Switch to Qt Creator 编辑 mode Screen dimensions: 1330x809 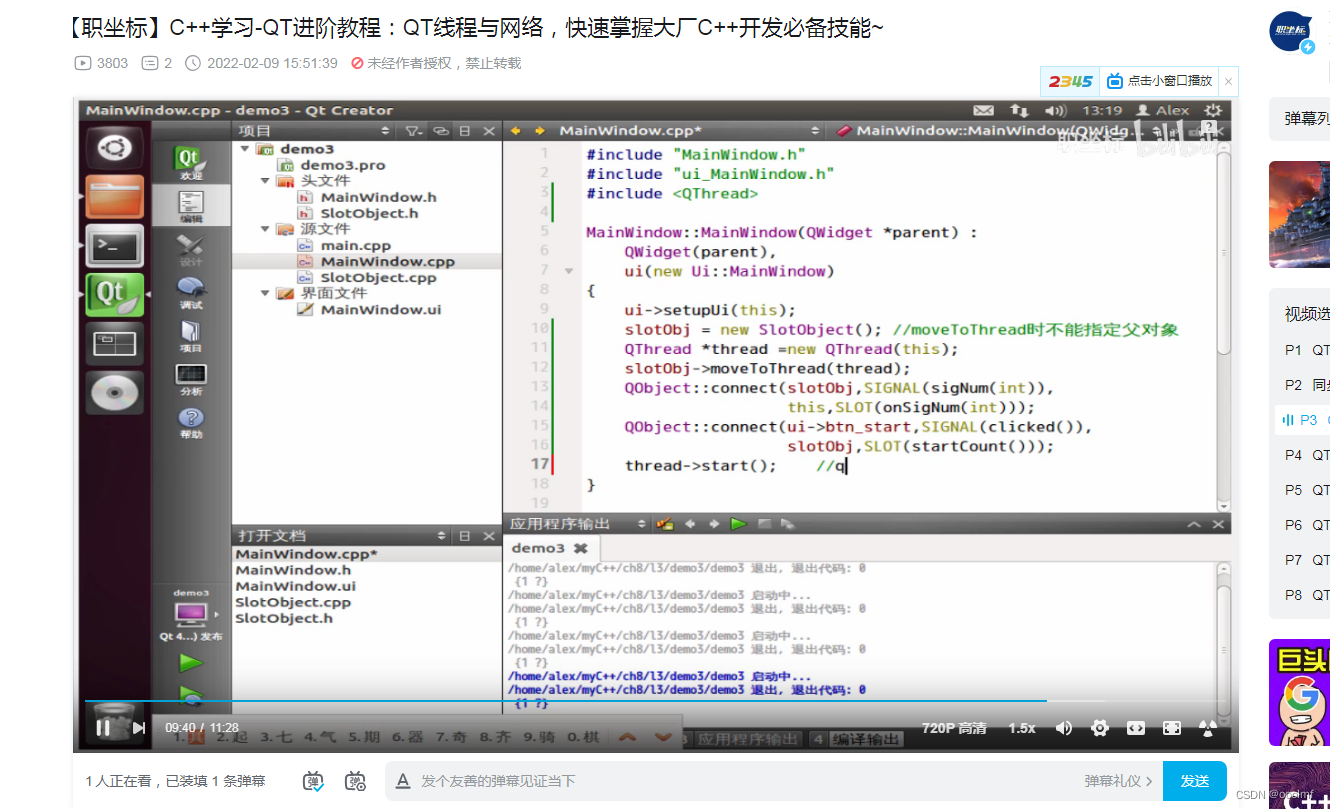pos(190,207)
